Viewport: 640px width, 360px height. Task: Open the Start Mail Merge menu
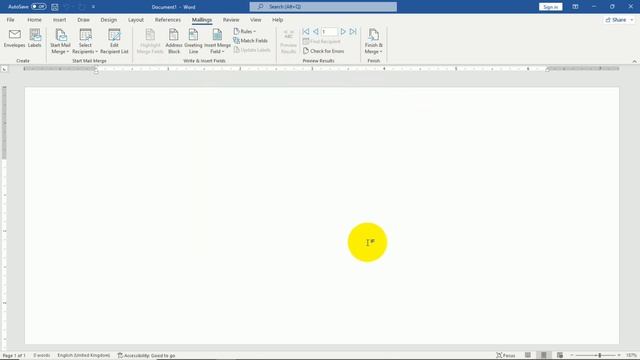60,42
